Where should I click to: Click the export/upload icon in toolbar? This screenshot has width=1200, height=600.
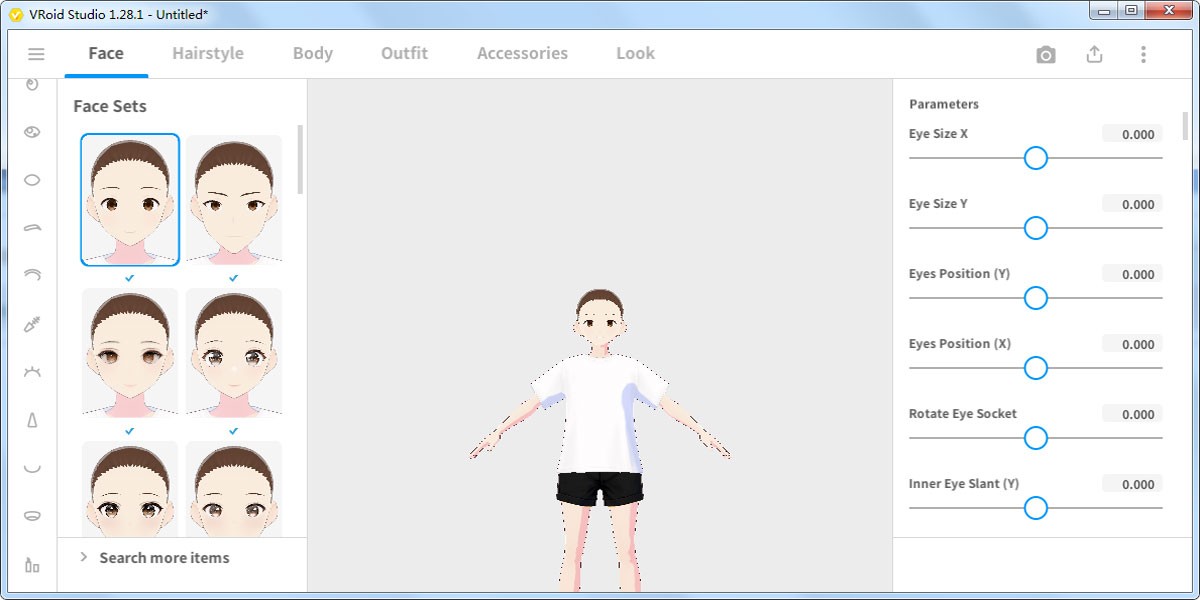pyautogui.click(x=1094, y=54)
